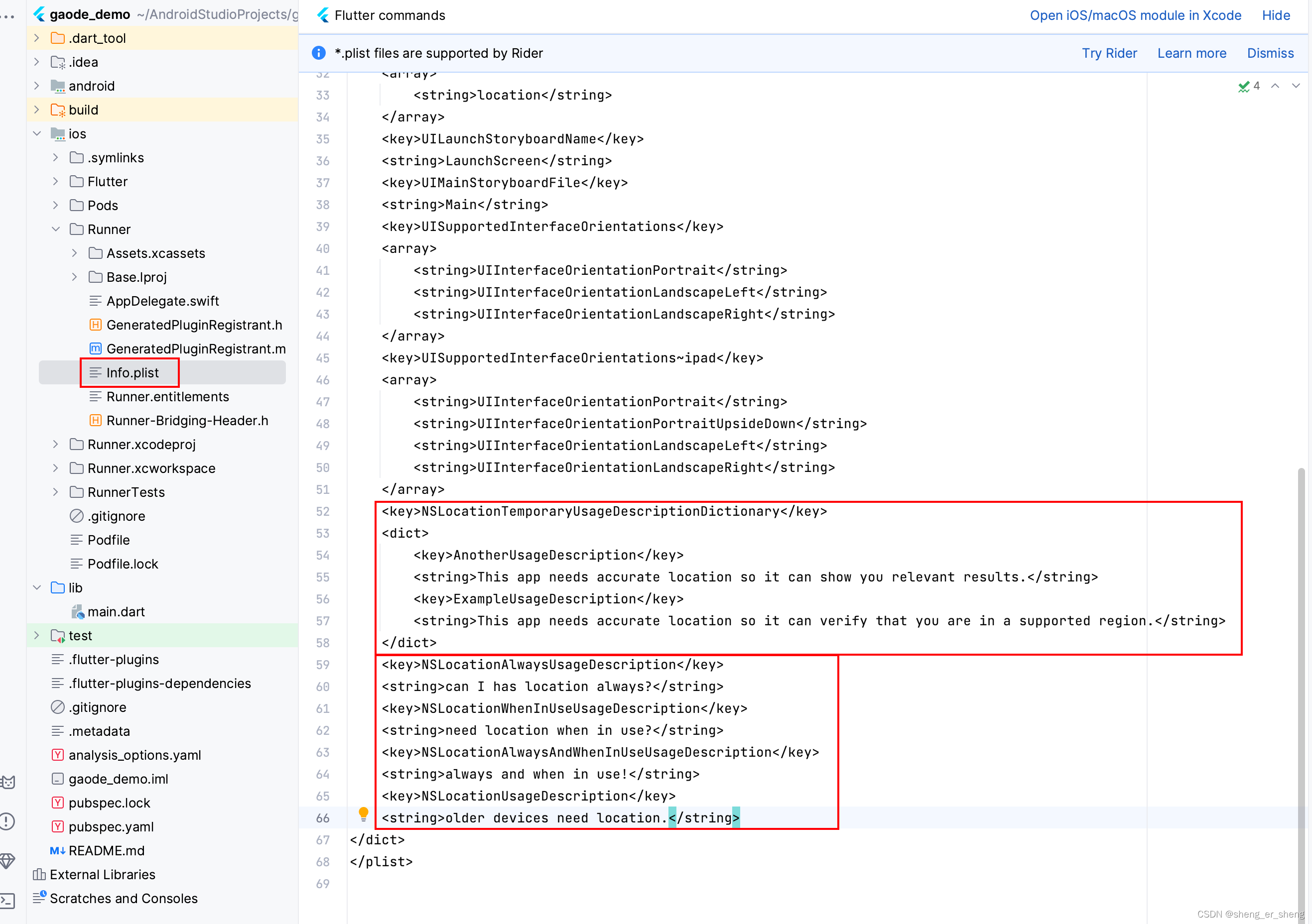The width and height of the screenshot is (1312, 924).
Task: Expand the .dart_tool folder
Action: 36,38
